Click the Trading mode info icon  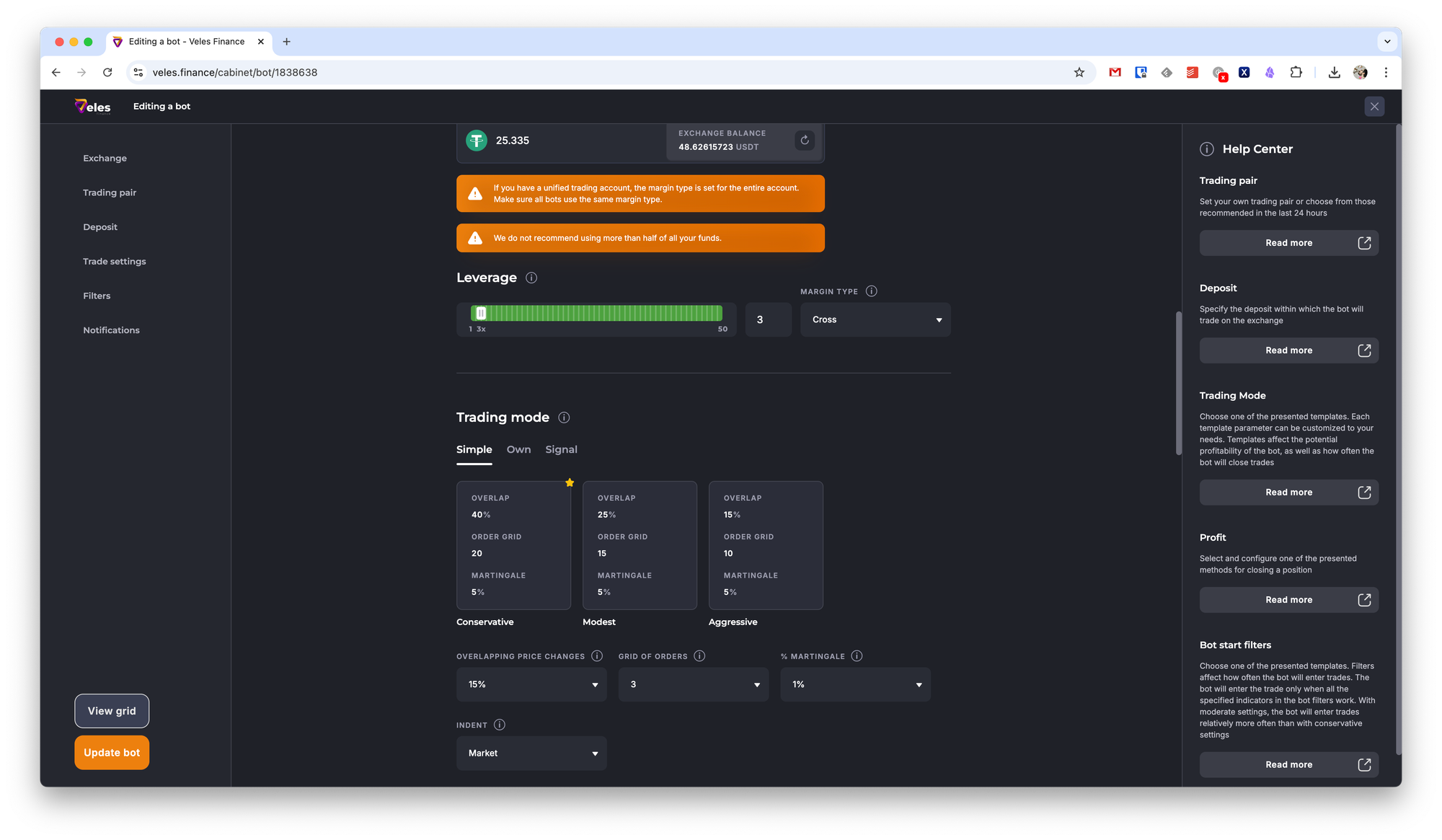pos(564,417)
